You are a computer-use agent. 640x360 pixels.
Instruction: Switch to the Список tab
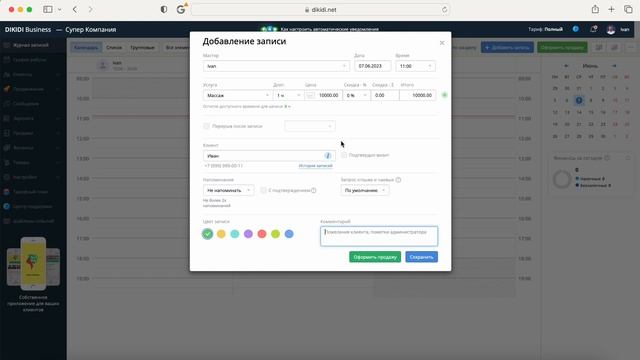(x=114, y=47)
